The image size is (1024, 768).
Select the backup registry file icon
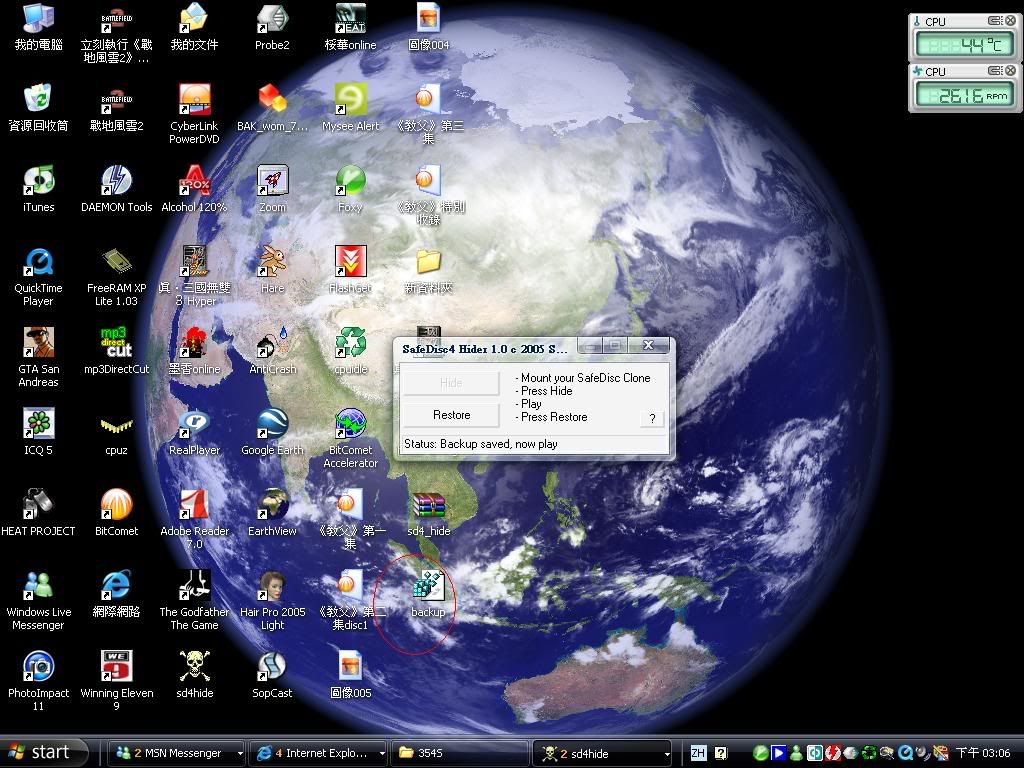[x=428, y=586]
